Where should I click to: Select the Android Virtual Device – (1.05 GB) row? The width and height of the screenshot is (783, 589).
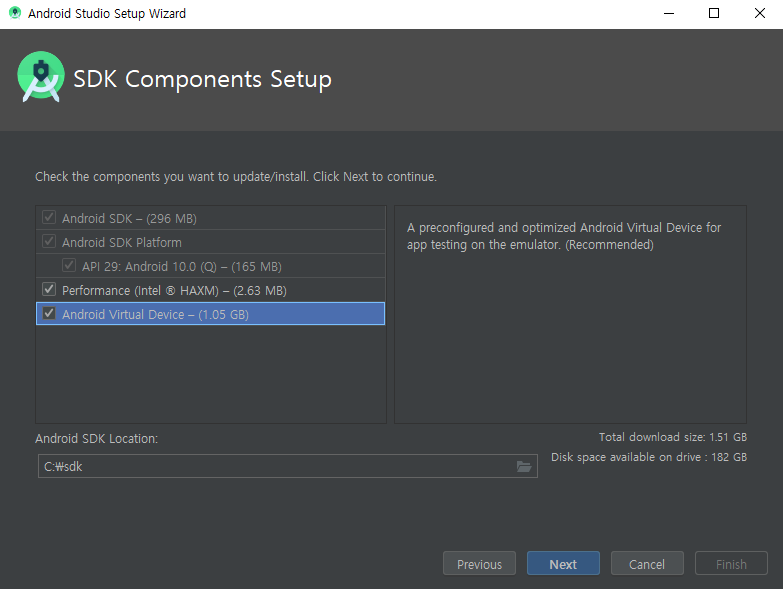point(211,314)
